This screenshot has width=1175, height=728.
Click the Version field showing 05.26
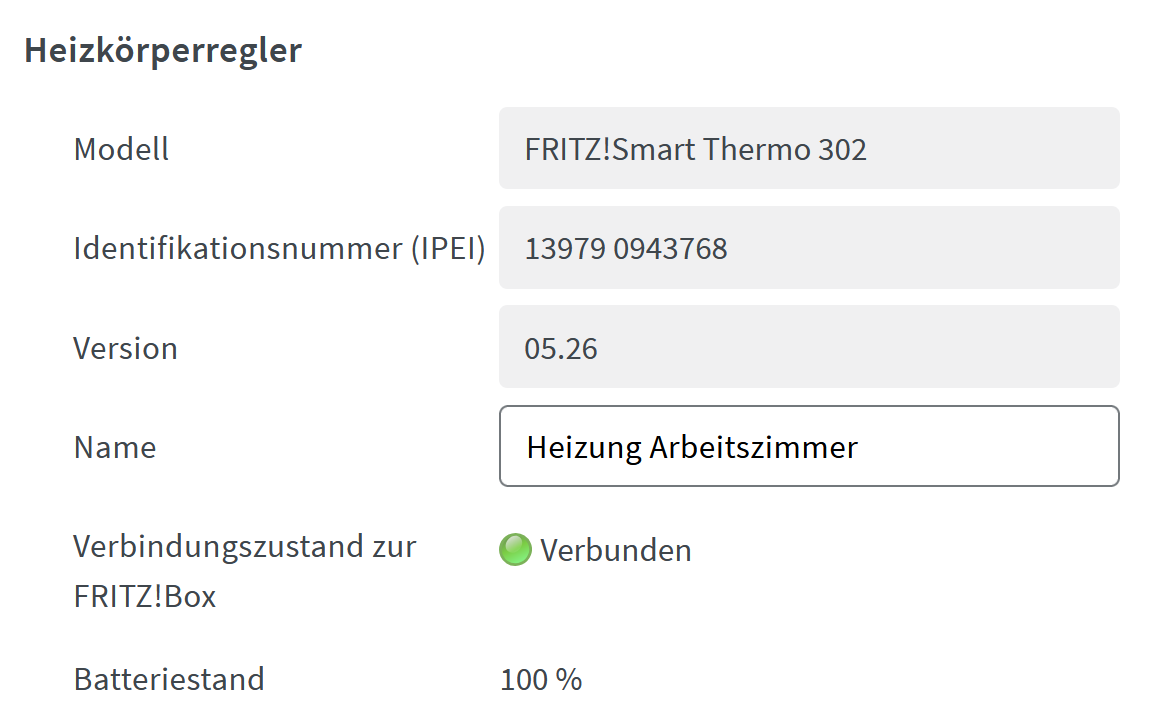tap(808, 346)
